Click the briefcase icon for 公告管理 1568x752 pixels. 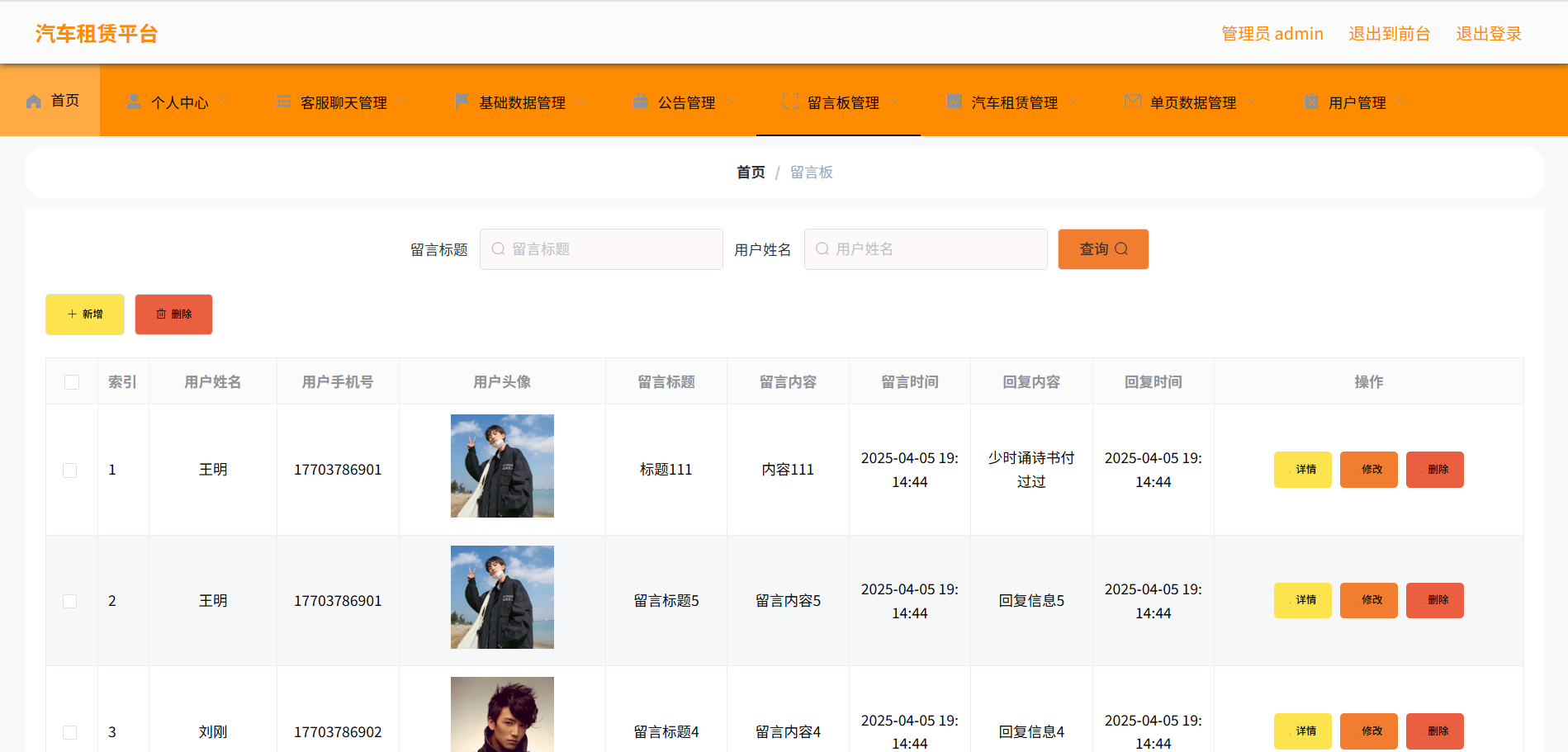[640, 102]
